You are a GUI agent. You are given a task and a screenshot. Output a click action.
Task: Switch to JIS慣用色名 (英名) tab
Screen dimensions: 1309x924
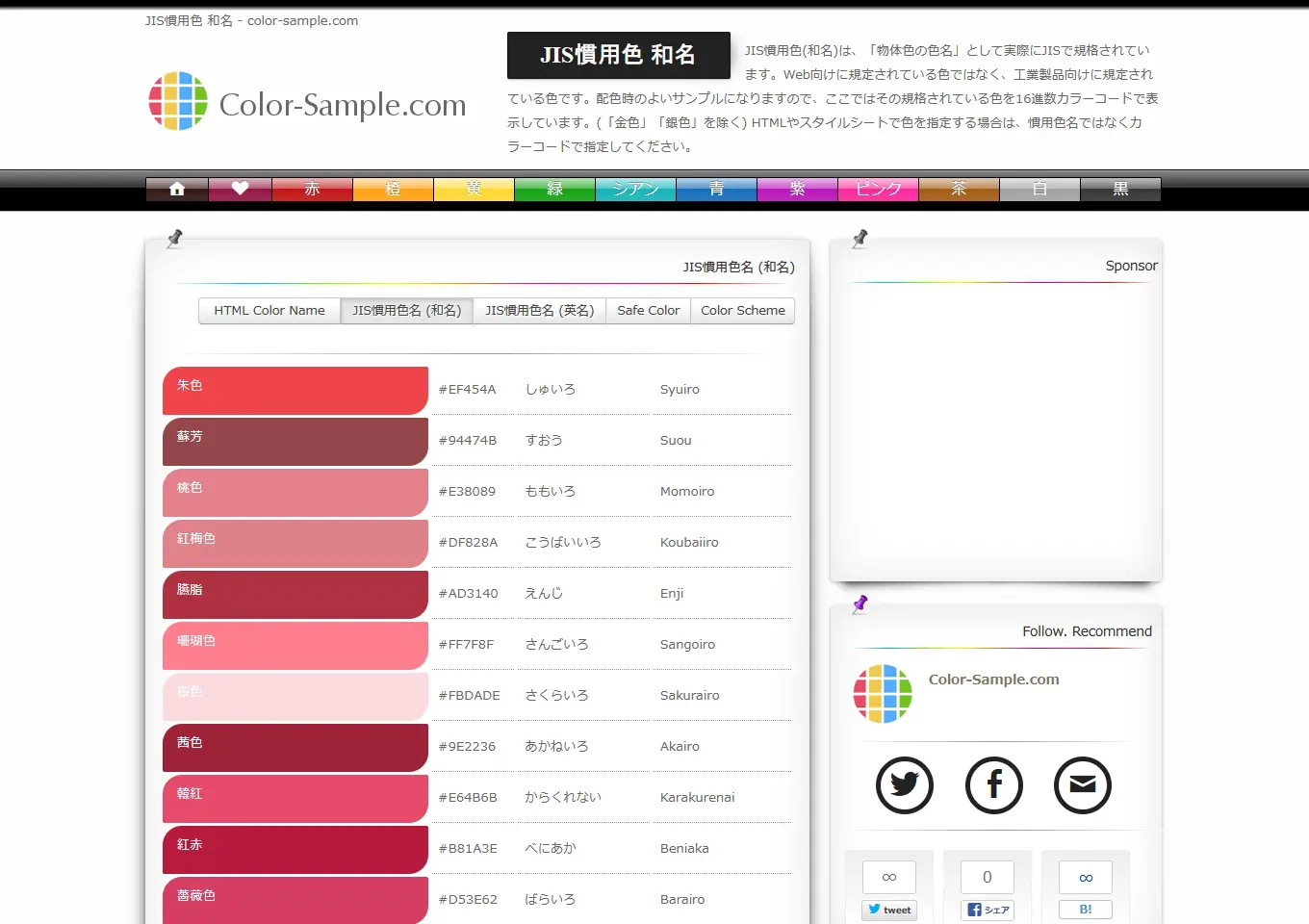click(x=539, y=311)
